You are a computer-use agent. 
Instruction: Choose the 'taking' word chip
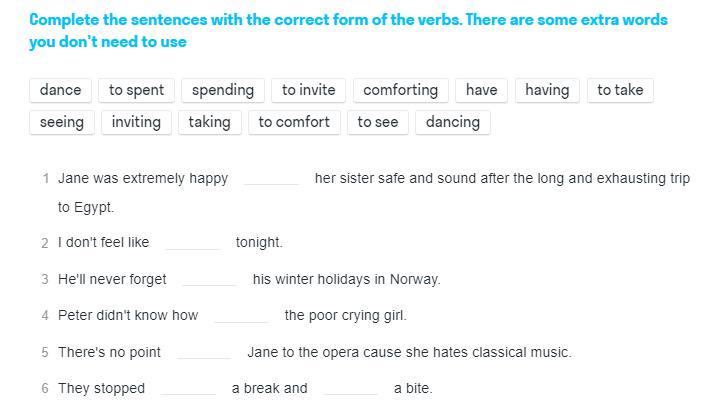(209, 122)
